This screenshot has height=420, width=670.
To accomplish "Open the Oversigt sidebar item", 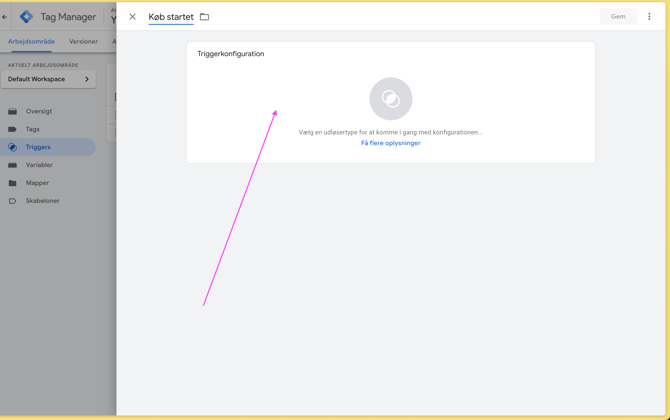I will click(39, 111).
